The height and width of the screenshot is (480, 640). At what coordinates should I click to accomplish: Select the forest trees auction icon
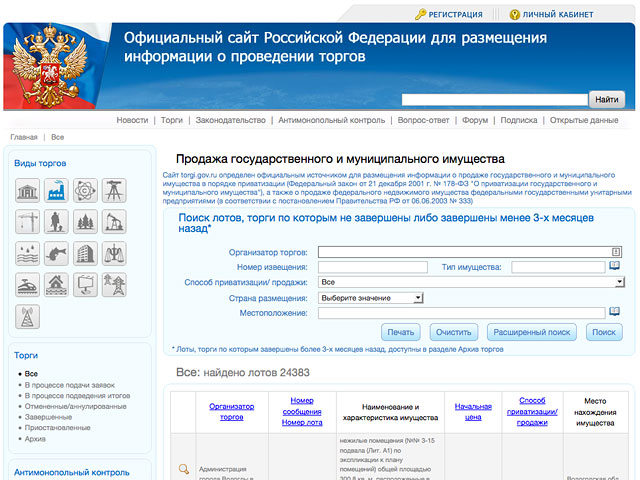tap(86, 221)
